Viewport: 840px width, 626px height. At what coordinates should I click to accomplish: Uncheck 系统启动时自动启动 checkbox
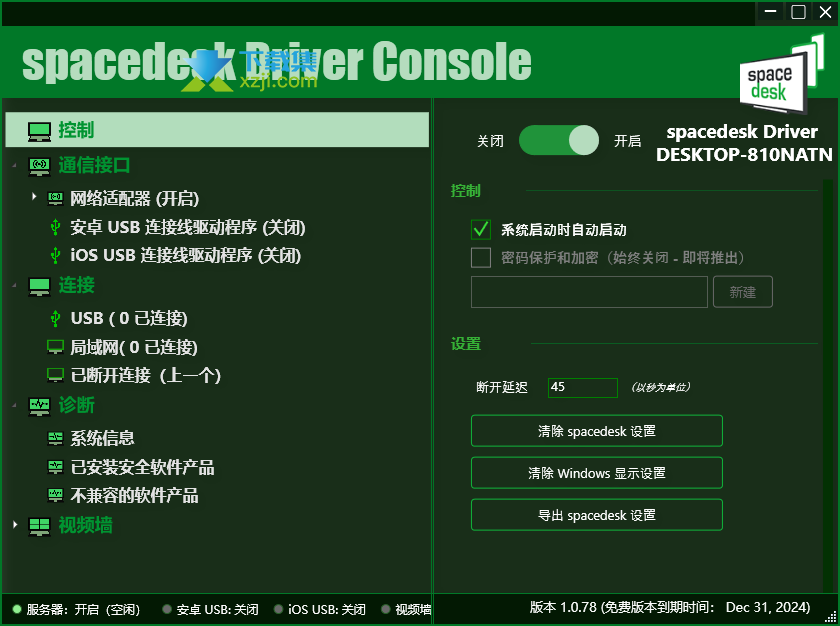coord(481,229)
